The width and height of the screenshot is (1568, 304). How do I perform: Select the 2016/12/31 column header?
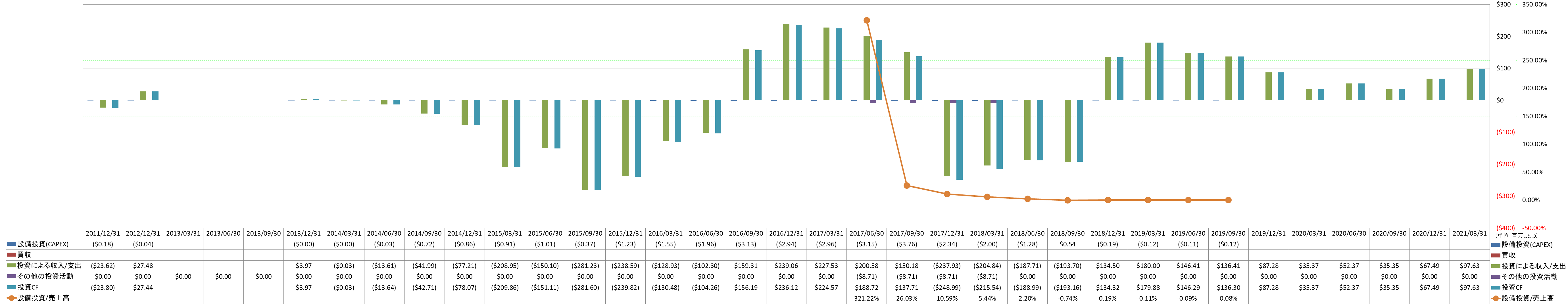pos(787,234)
